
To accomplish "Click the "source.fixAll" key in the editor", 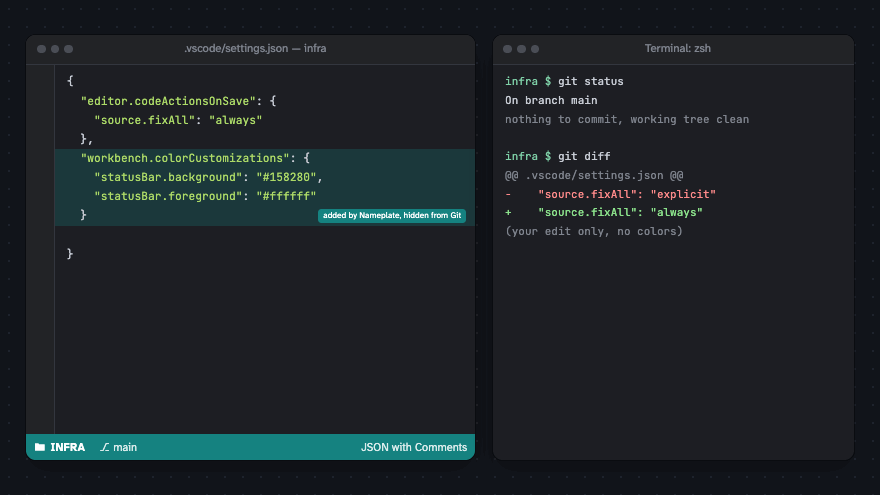I will 144,120.
